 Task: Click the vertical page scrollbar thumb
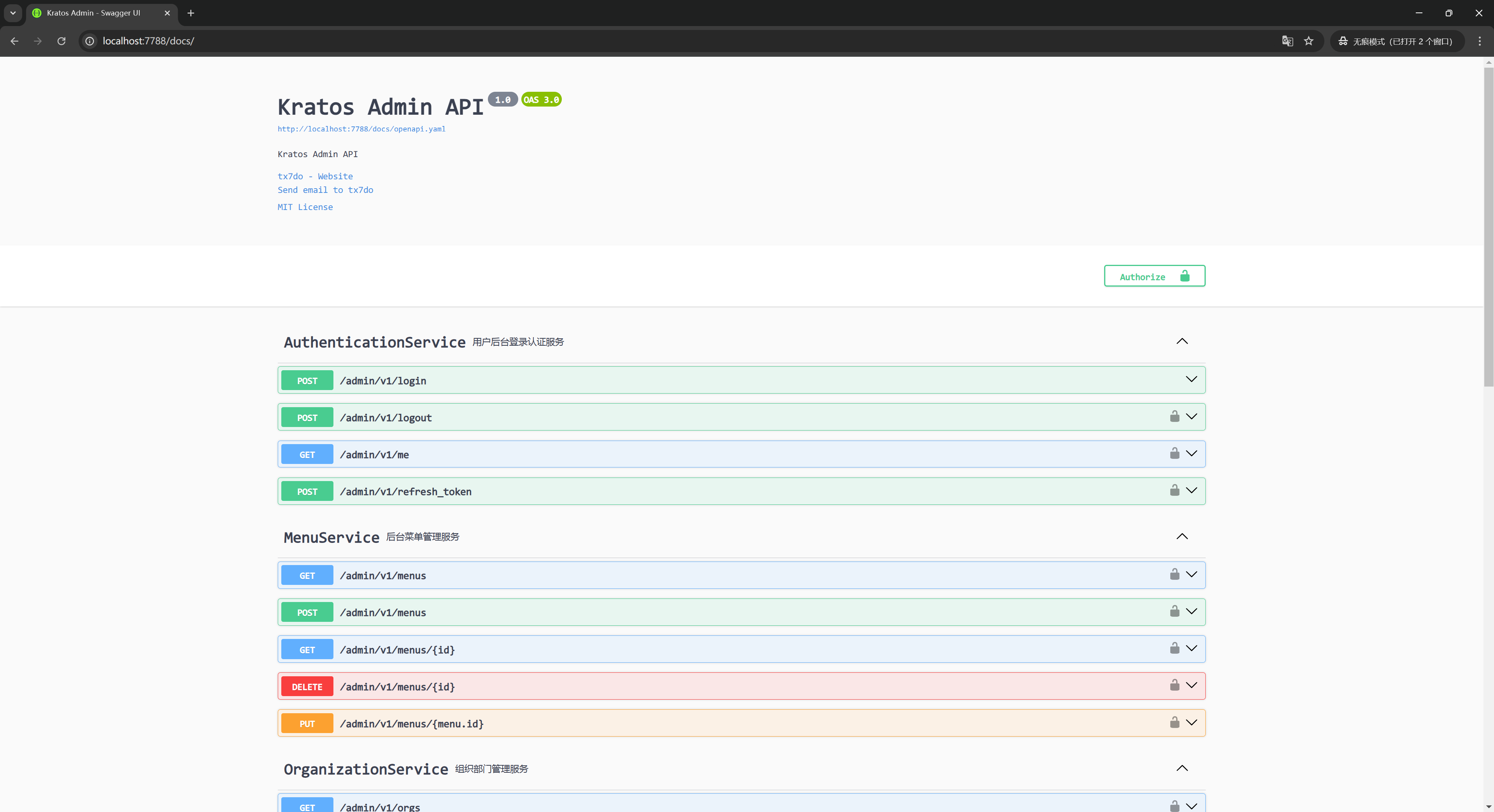[1488, 226]
